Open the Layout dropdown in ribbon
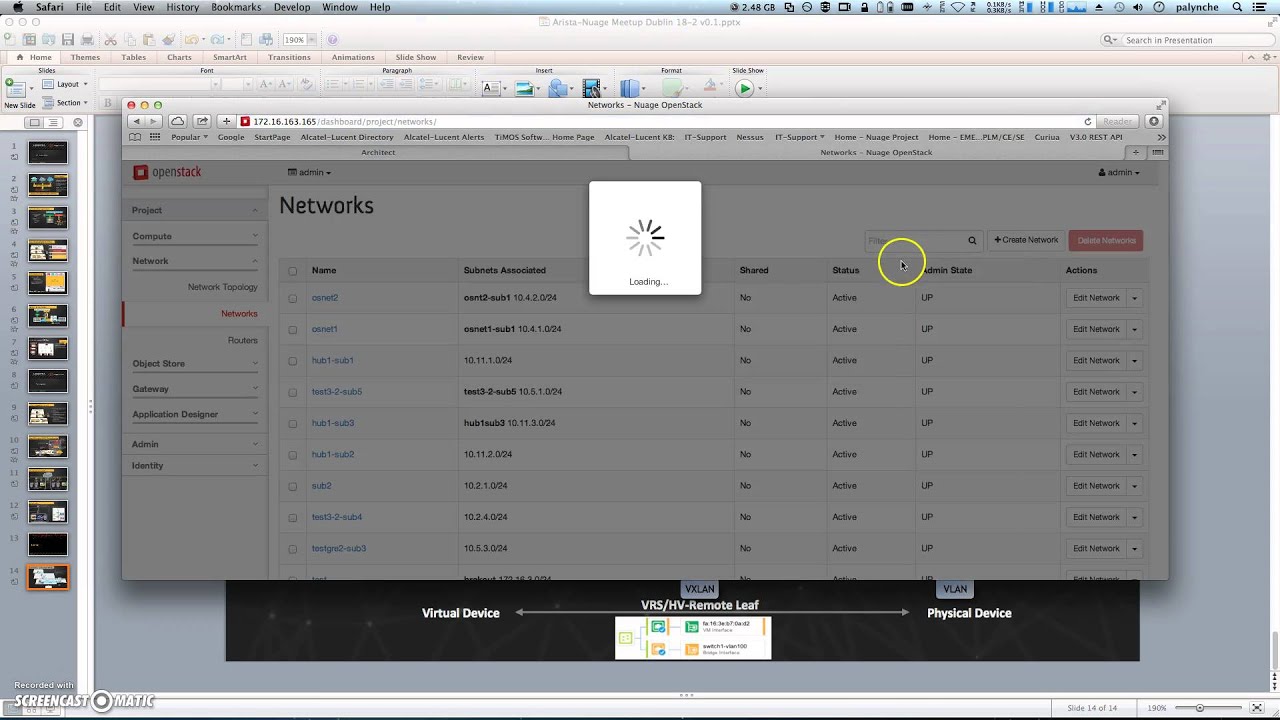The height and width of the screenshot is (720, 1280). click(63, 84)
